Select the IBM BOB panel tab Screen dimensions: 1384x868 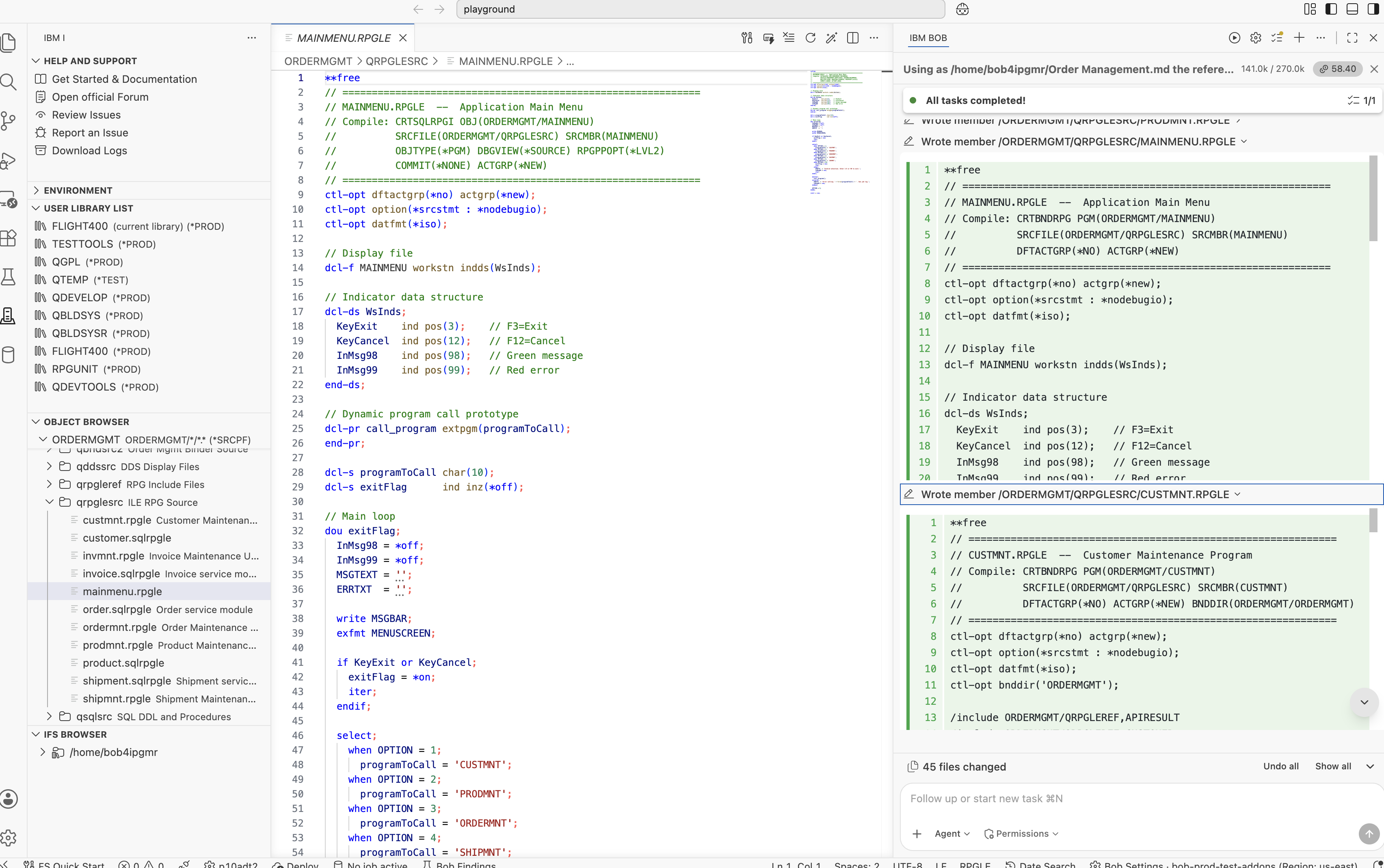928,38
